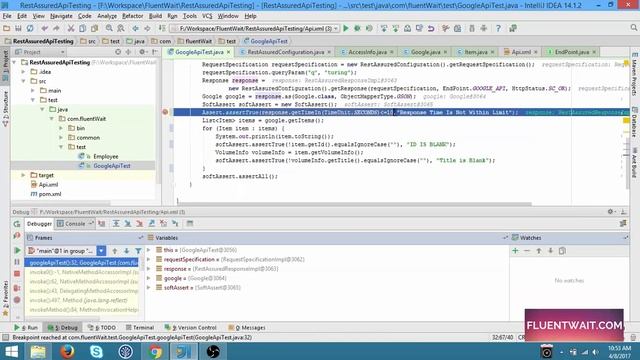Open the run configuration Api.xml dropdown
Screen dimensions: 640x360
(255, 28)
